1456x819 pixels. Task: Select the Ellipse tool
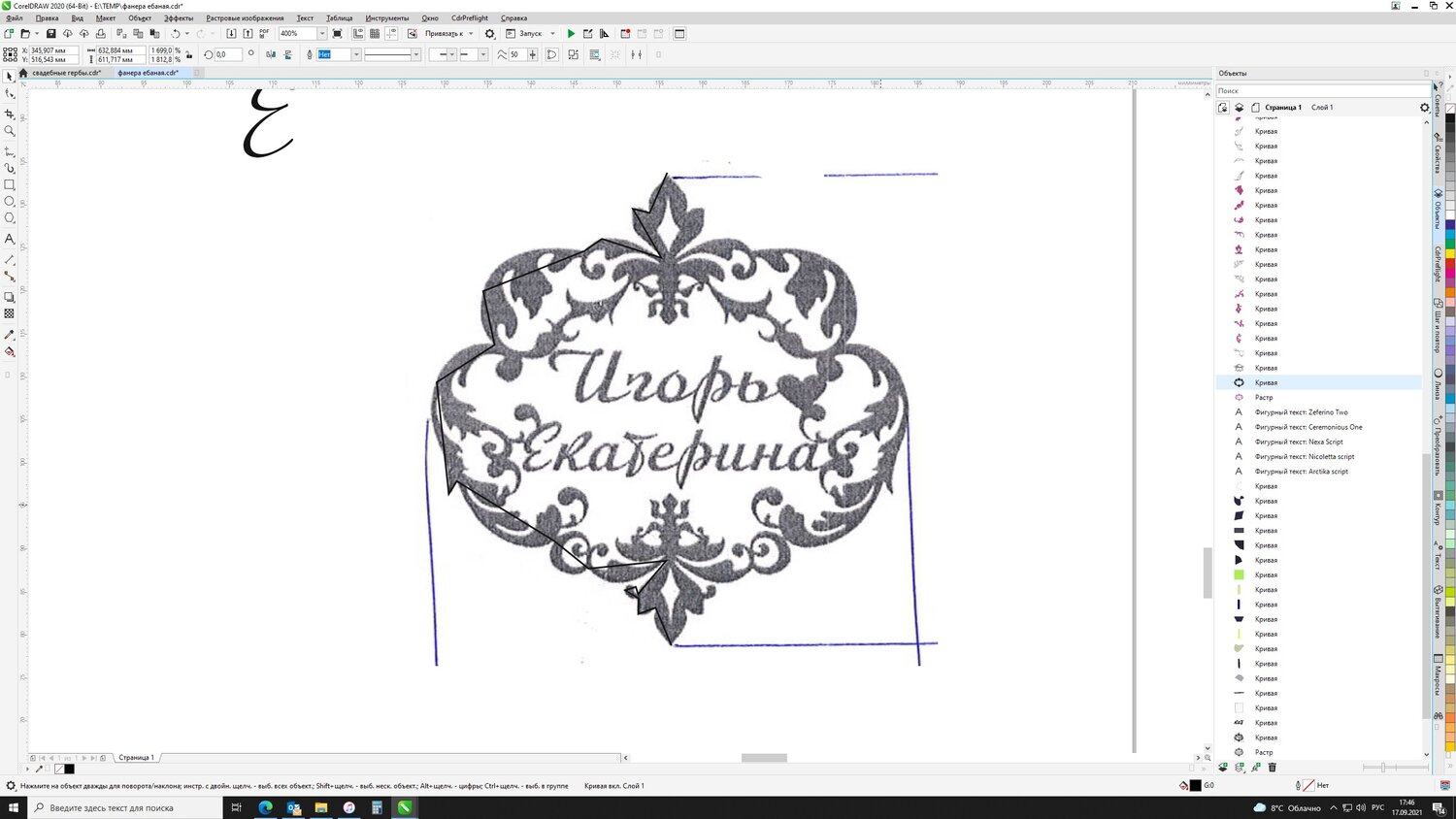pyautogui.click(x=10, y=202)
